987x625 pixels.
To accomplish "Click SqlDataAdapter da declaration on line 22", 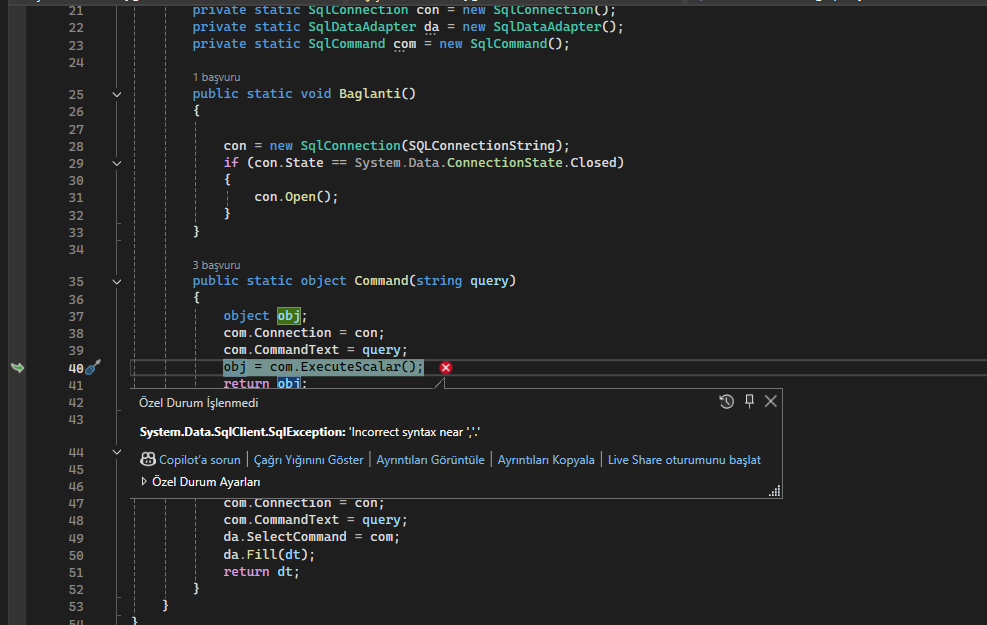I will point(408,27).
